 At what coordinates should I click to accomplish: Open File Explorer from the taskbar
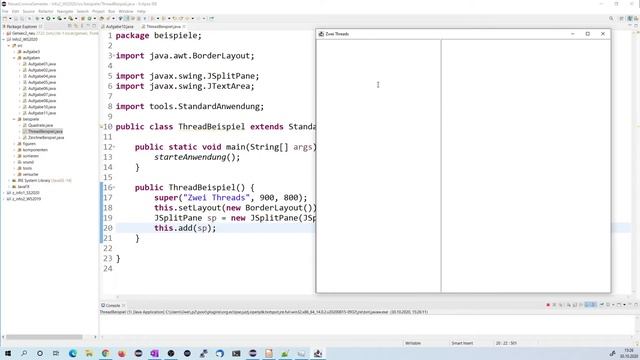point(89,353)
